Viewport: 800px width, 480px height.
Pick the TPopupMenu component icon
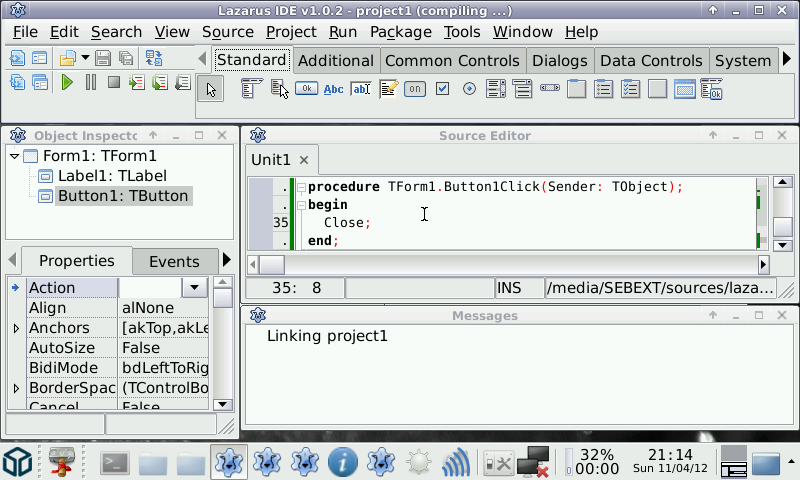point(279,89)
